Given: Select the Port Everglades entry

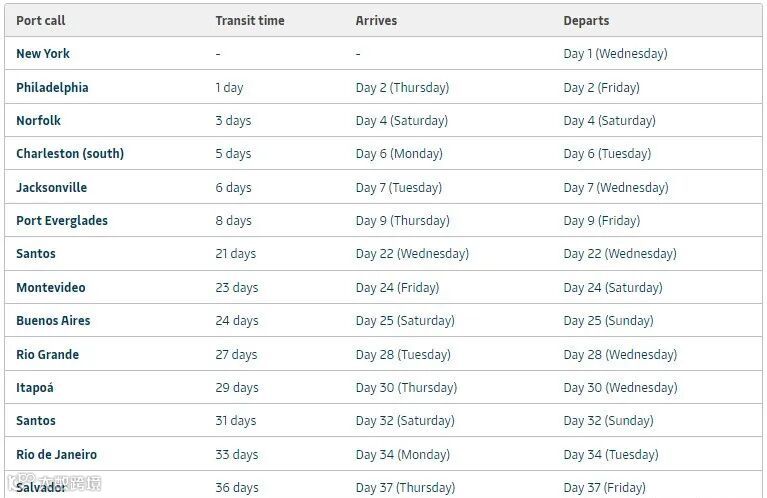Looking at the screenshot, I should tap(62, 221).
